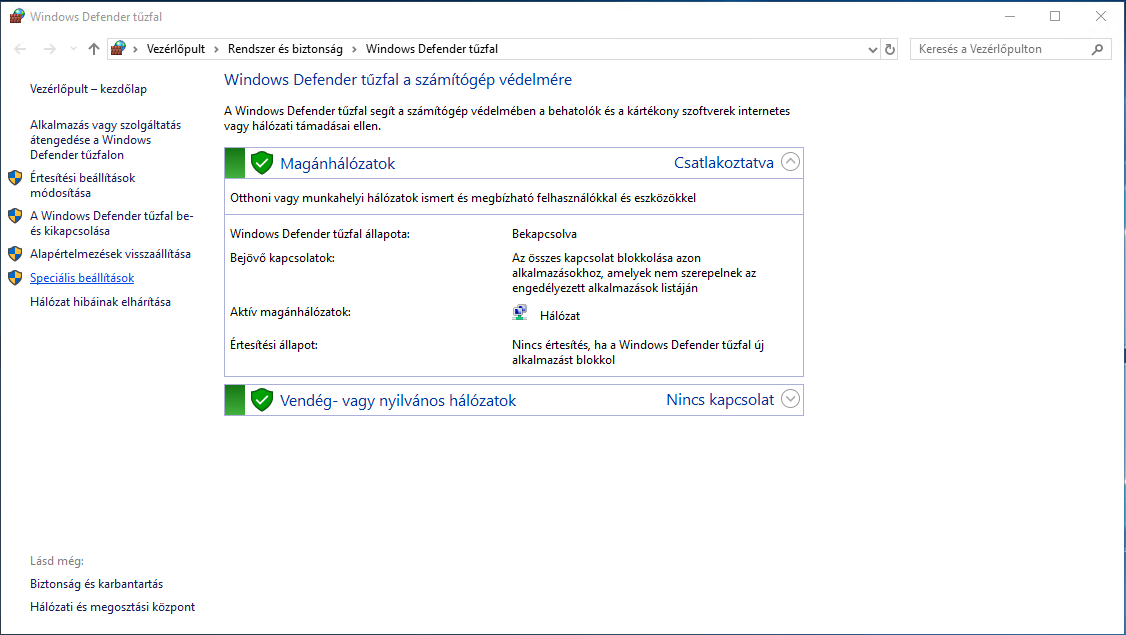Expand chevron after 'Rendszer és biztonság' breadcrumb
This screenshot has width=1126, height=635.
[x=354, y=49]
